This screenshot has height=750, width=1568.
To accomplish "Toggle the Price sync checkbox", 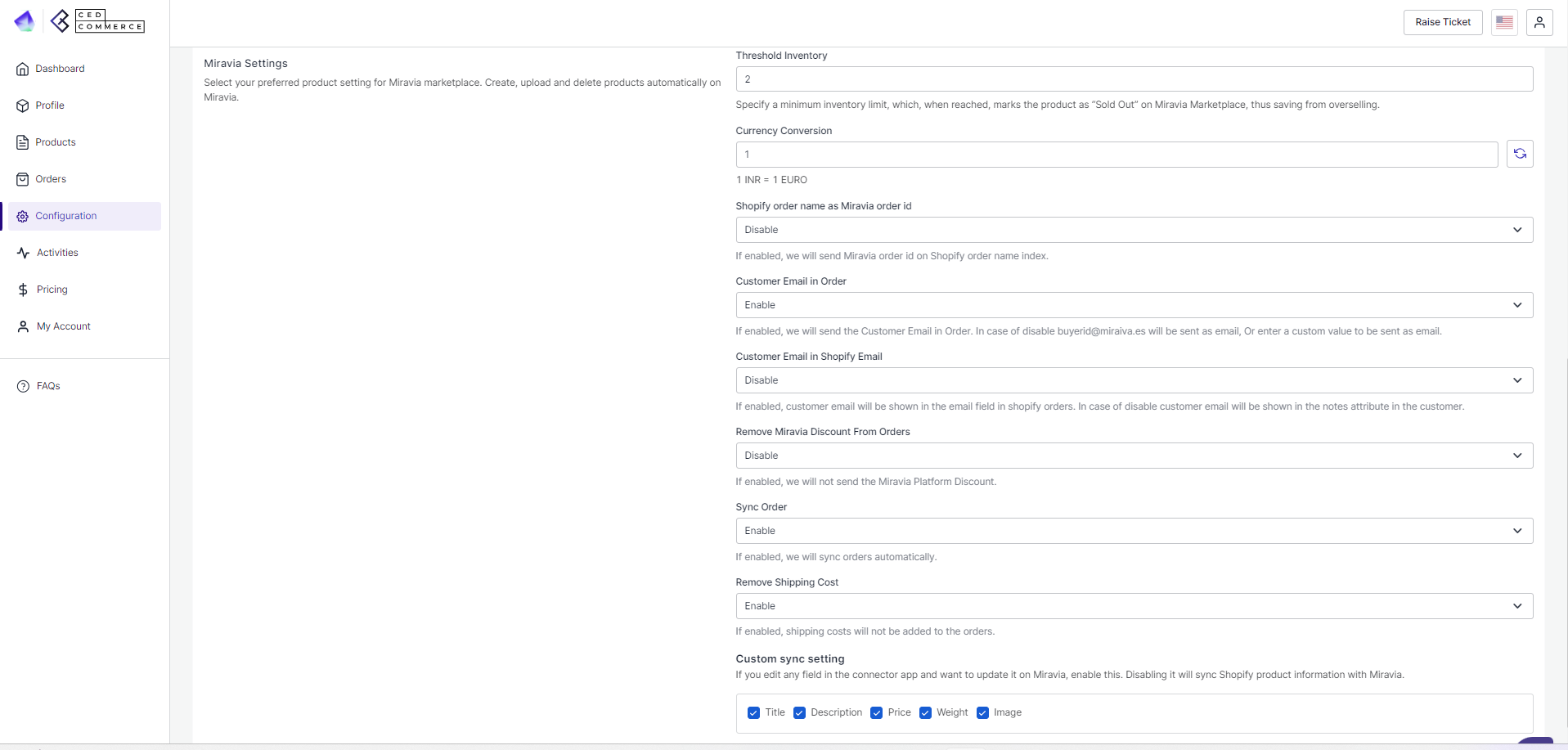I will 876,713.
